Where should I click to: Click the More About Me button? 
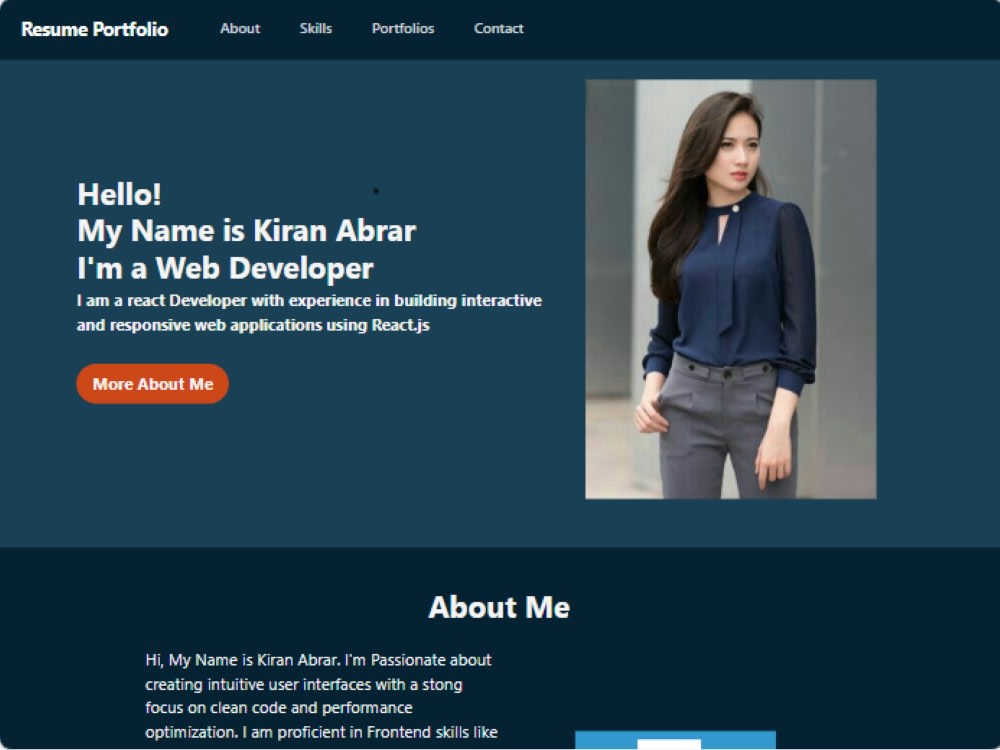[x=152, y=384]
